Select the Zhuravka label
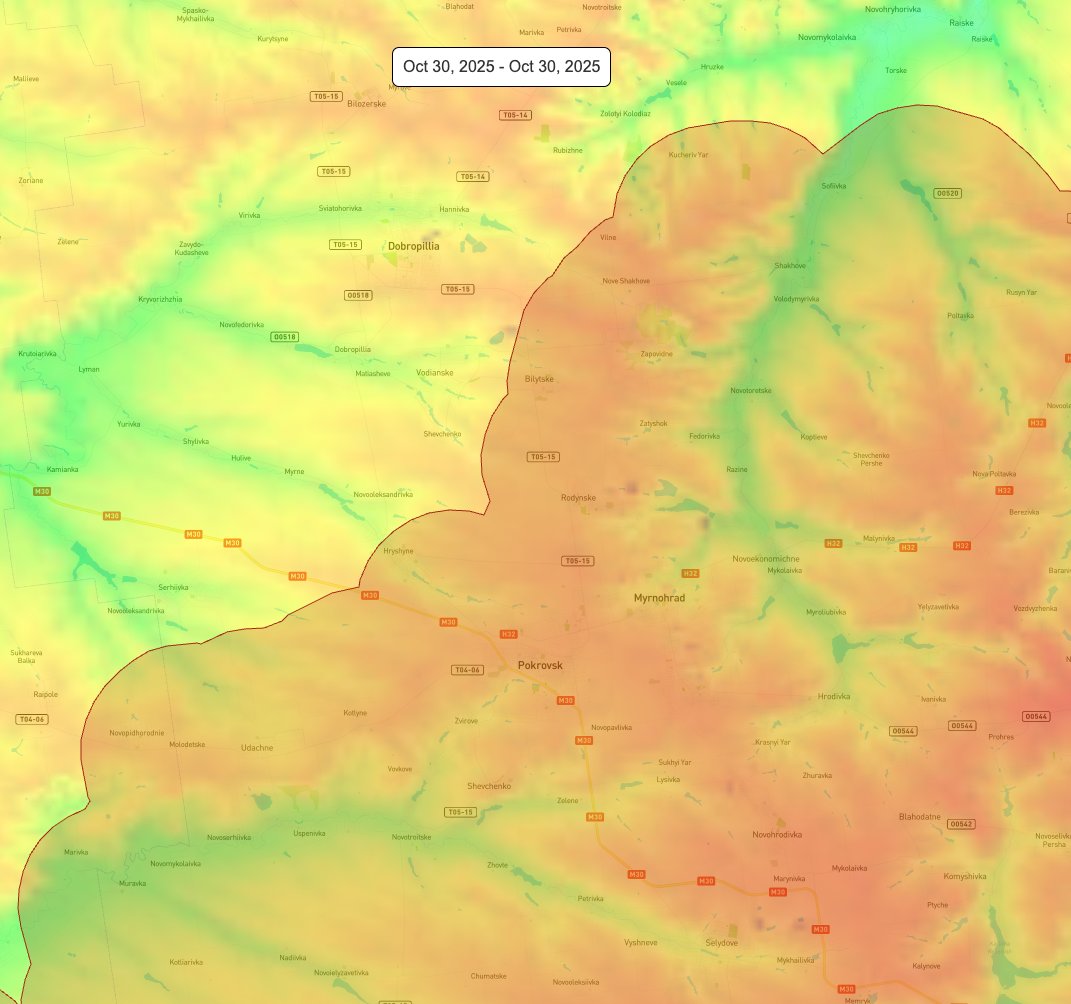 coord(817,776)
